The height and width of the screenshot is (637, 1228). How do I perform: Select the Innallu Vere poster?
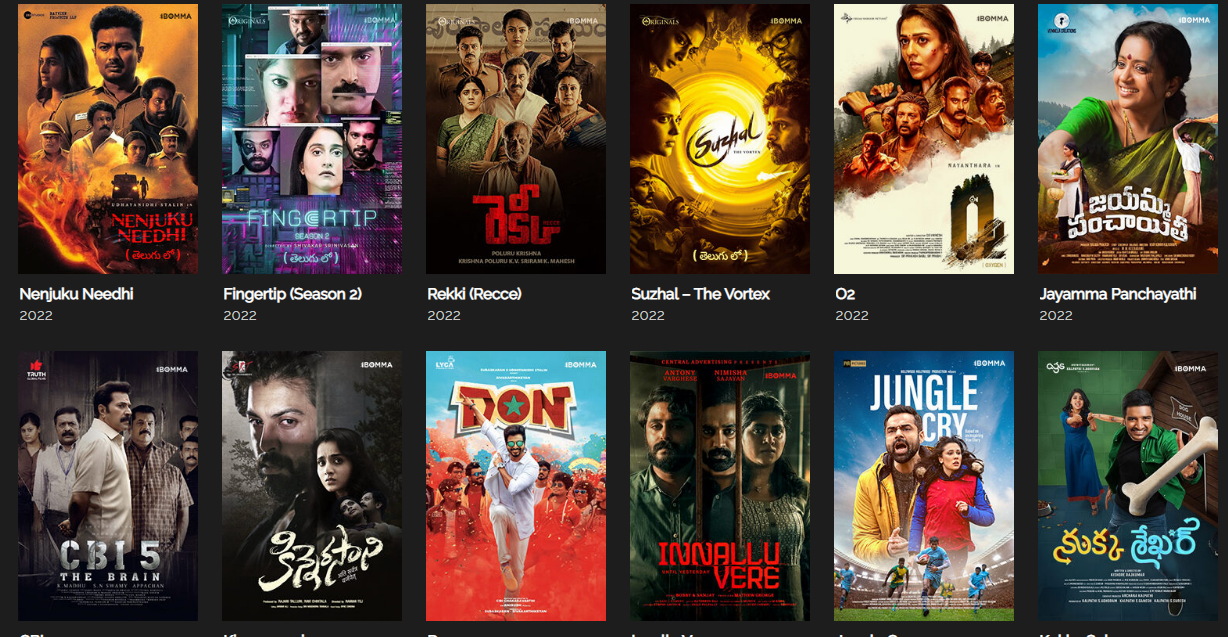click(x=720, y=486)
